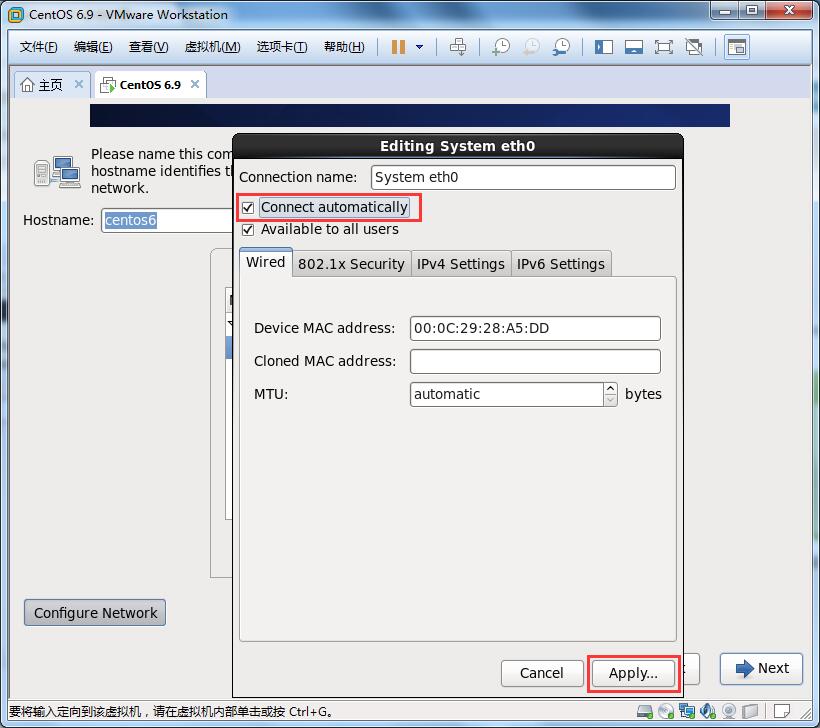Click the "Cloned MAC address:" label

pyautogui.click(x=325, y=361)
